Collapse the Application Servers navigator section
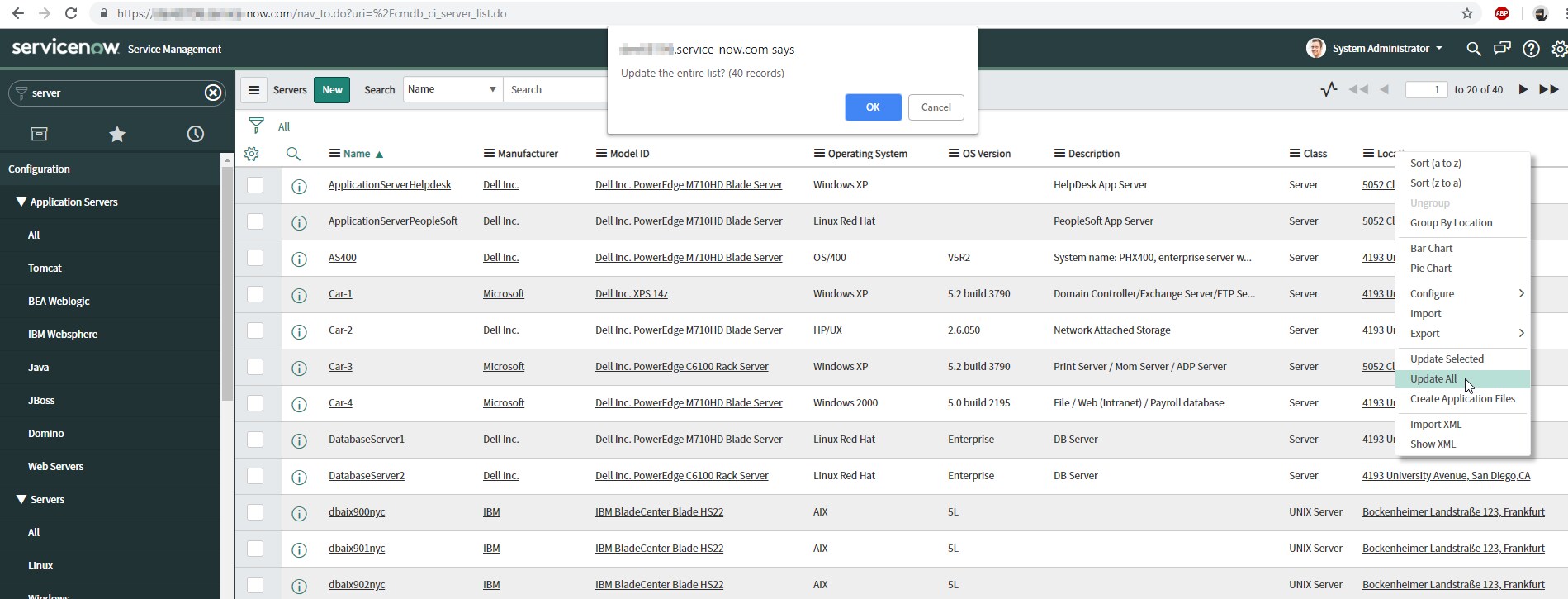The image size is (1568, 599). pos(21,202)
